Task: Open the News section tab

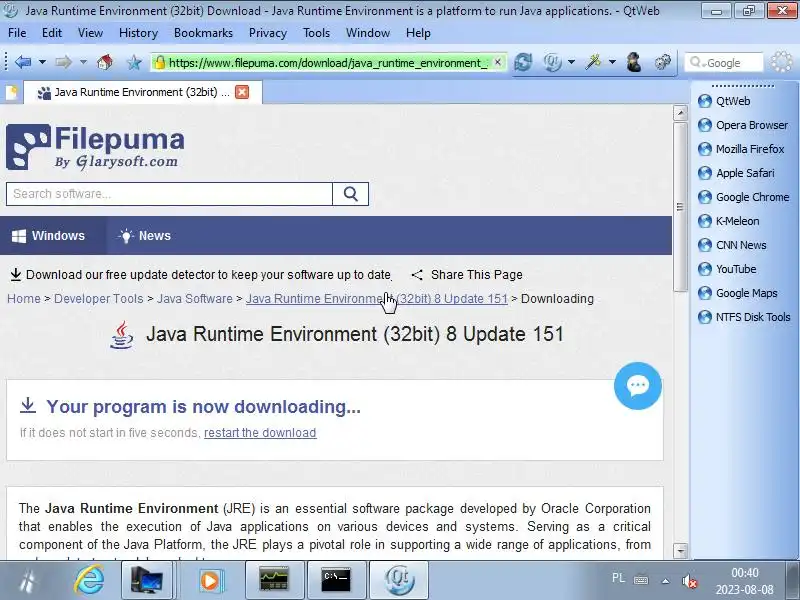Action: [144, 236]
